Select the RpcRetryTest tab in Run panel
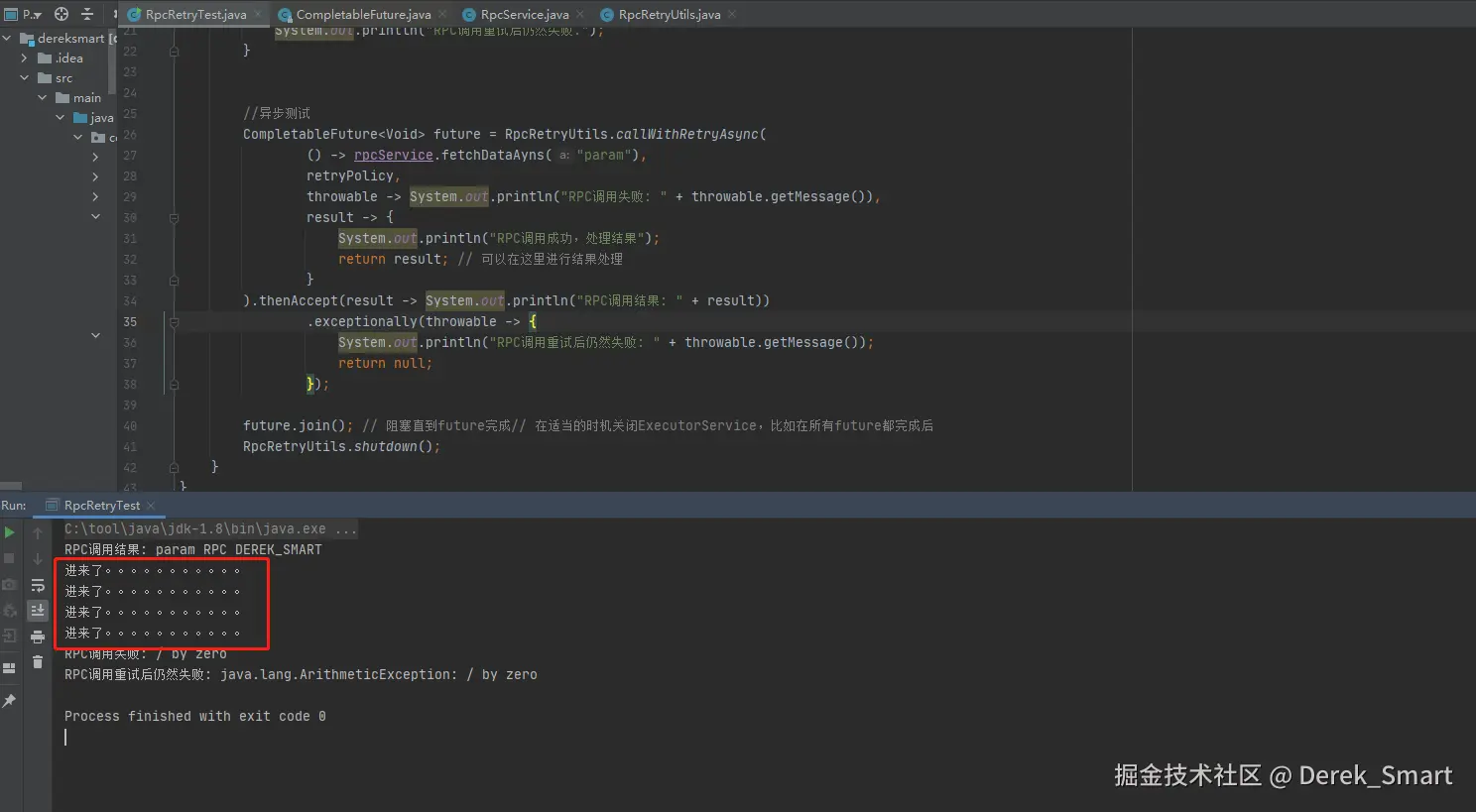Image resolution: width=1476 pixels, height=812 pixels. click(101, 506)
